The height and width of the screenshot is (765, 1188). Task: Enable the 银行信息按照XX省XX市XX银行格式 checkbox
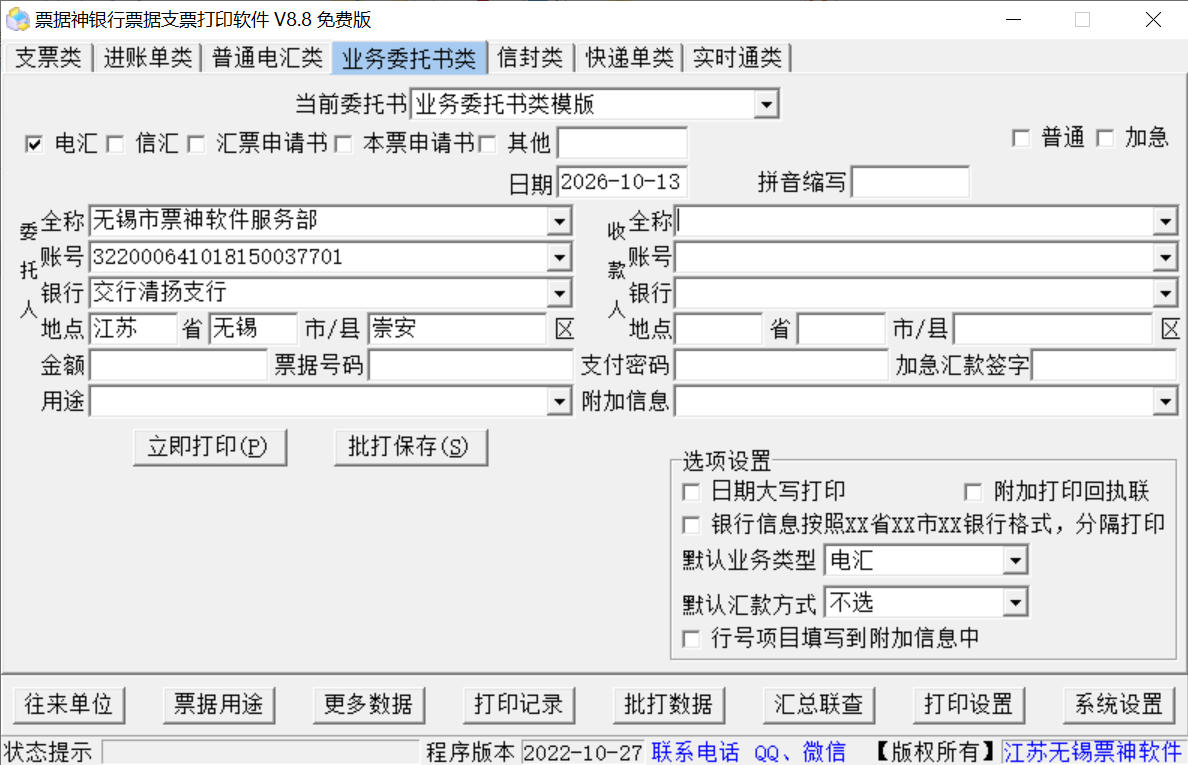[691, 524]
